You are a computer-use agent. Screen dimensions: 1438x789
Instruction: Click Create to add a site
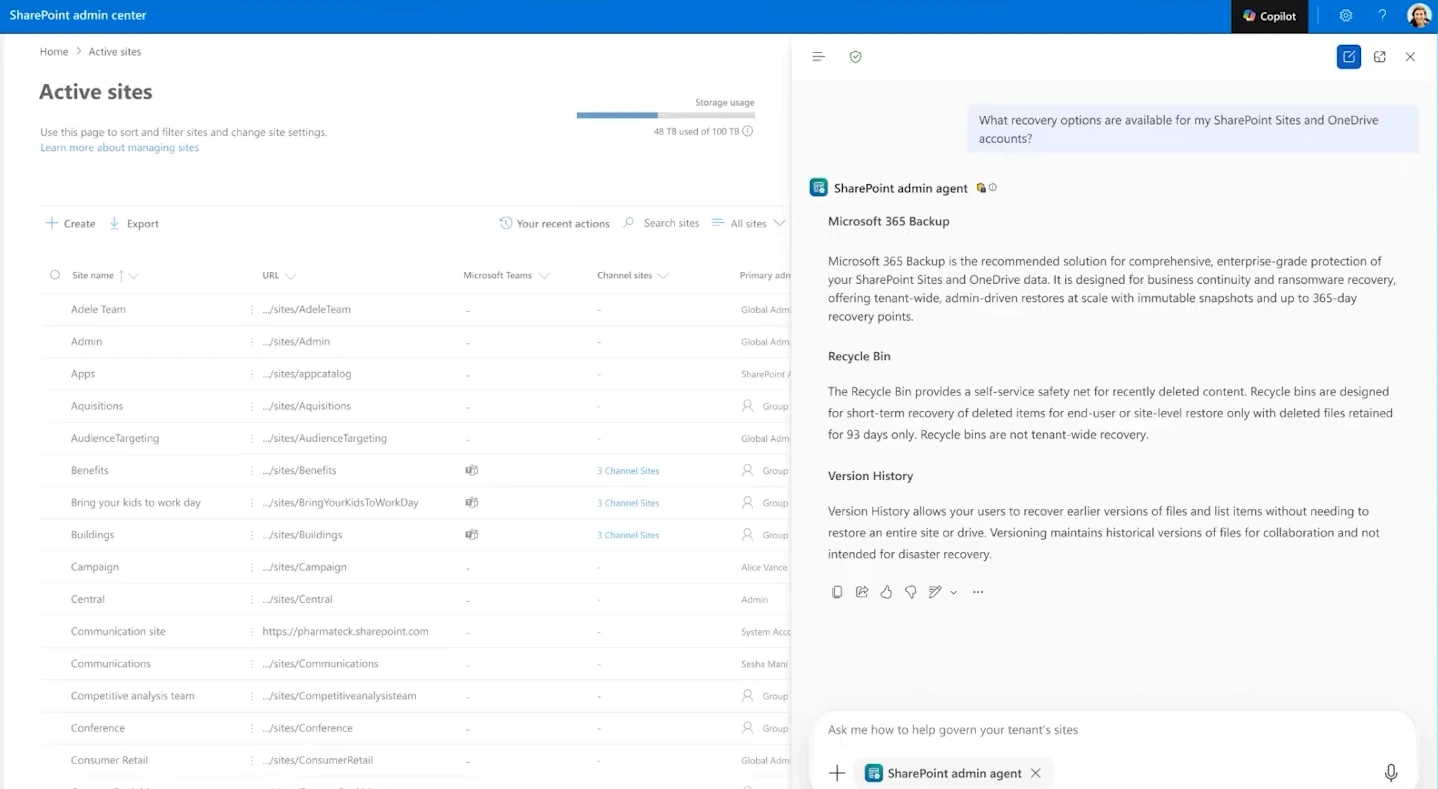pyautogui.click(x=70, y=223)
